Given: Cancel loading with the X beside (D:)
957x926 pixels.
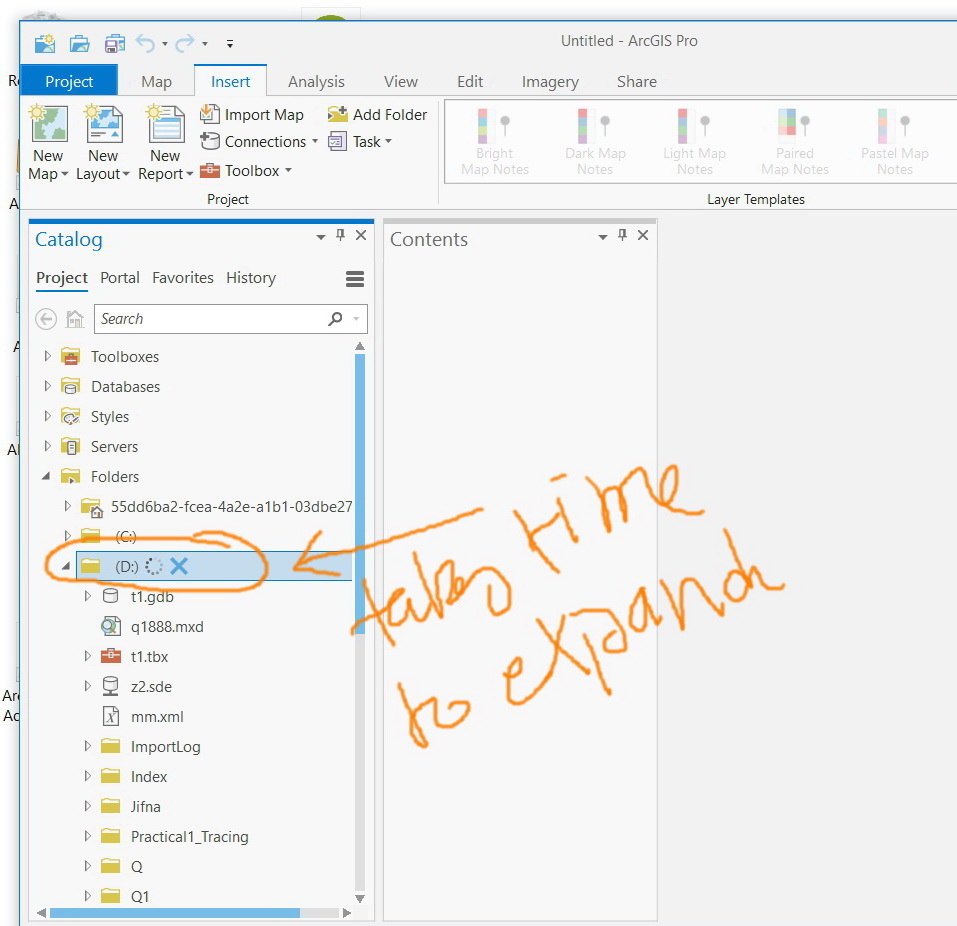Looking at the screenshot, I should point(179,566).
